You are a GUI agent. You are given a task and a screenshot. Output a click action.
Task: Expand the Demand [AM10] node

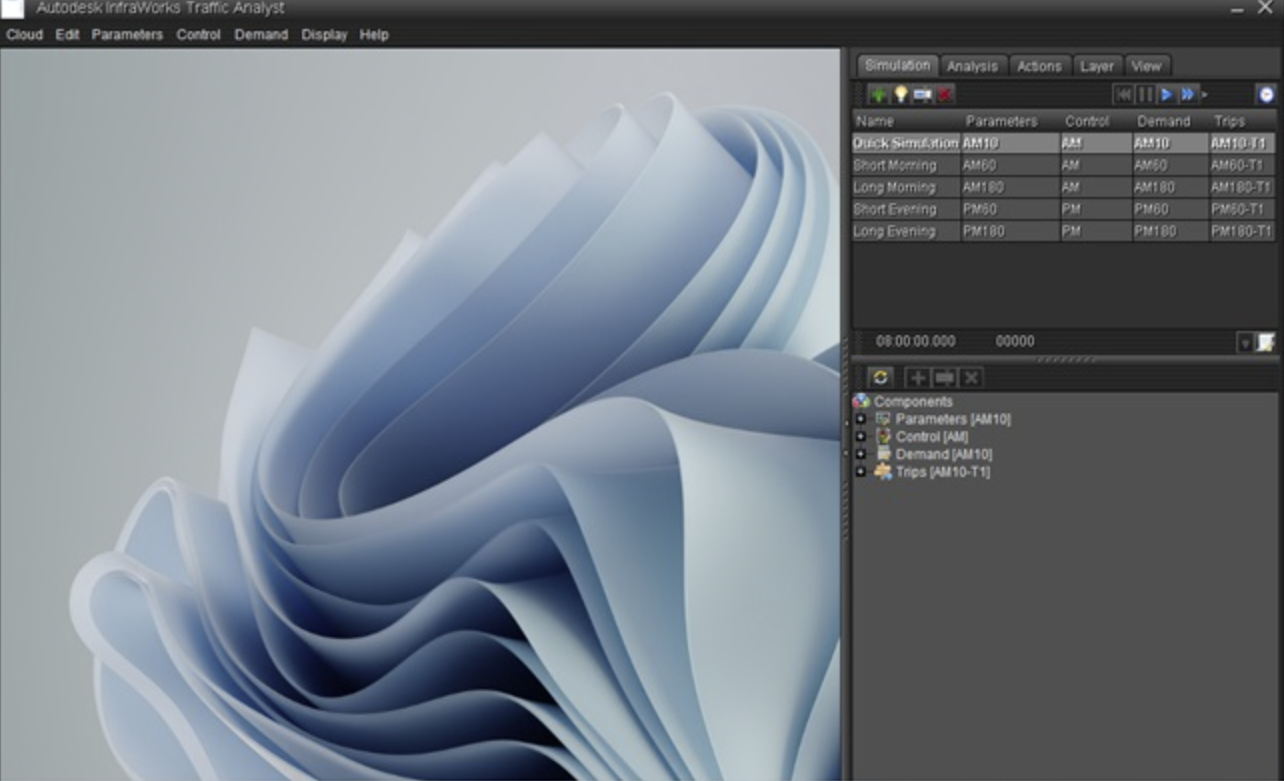point(861,454)
